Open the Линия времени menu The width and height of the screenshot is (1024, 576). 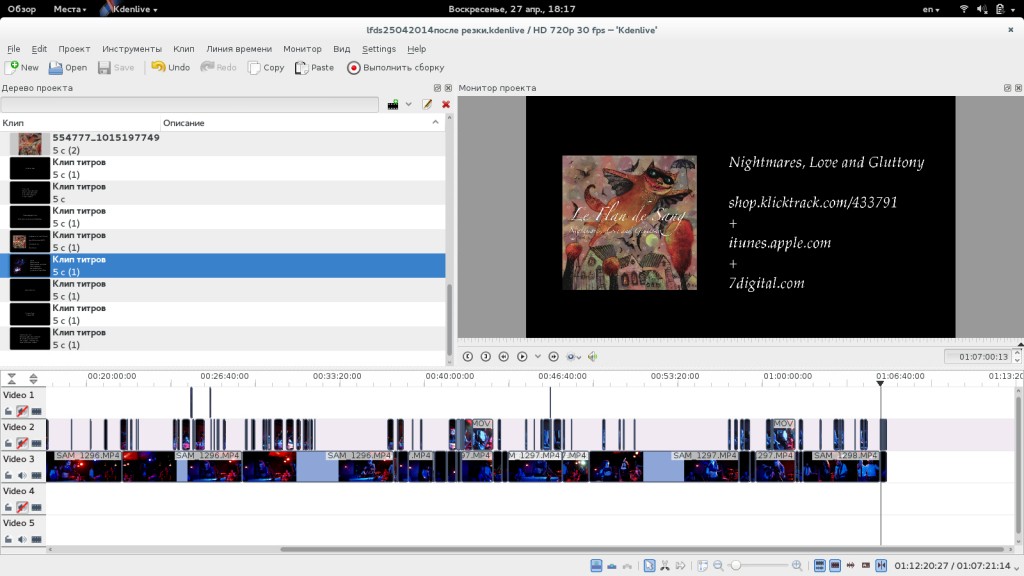tap(238, 48)
